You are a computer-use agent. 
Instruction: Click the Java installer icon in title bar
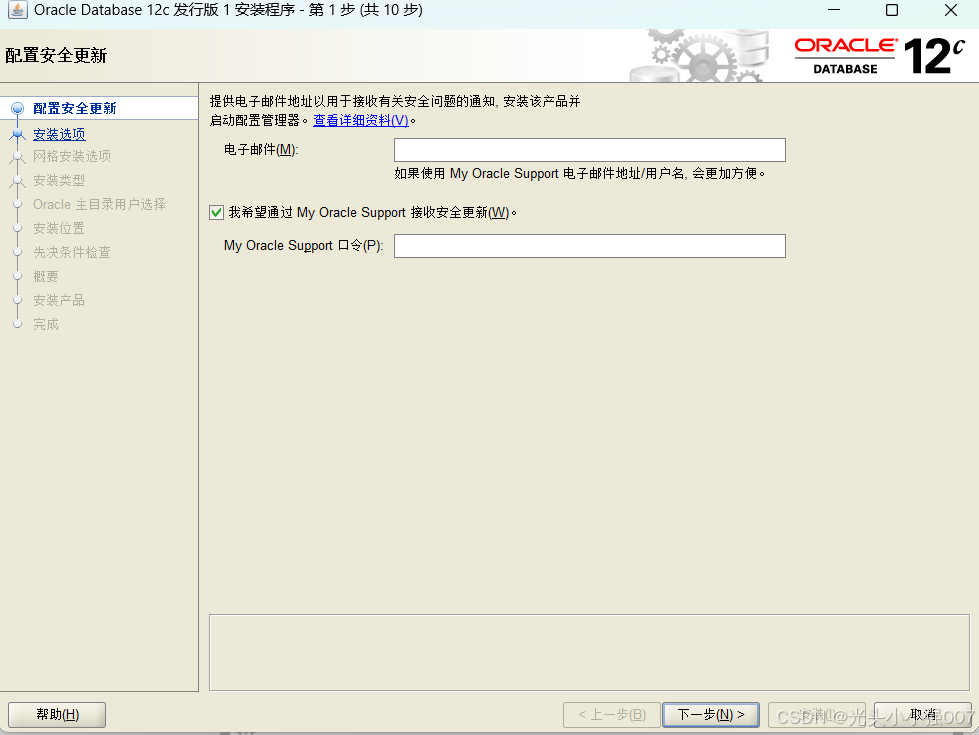pos(17,10)
